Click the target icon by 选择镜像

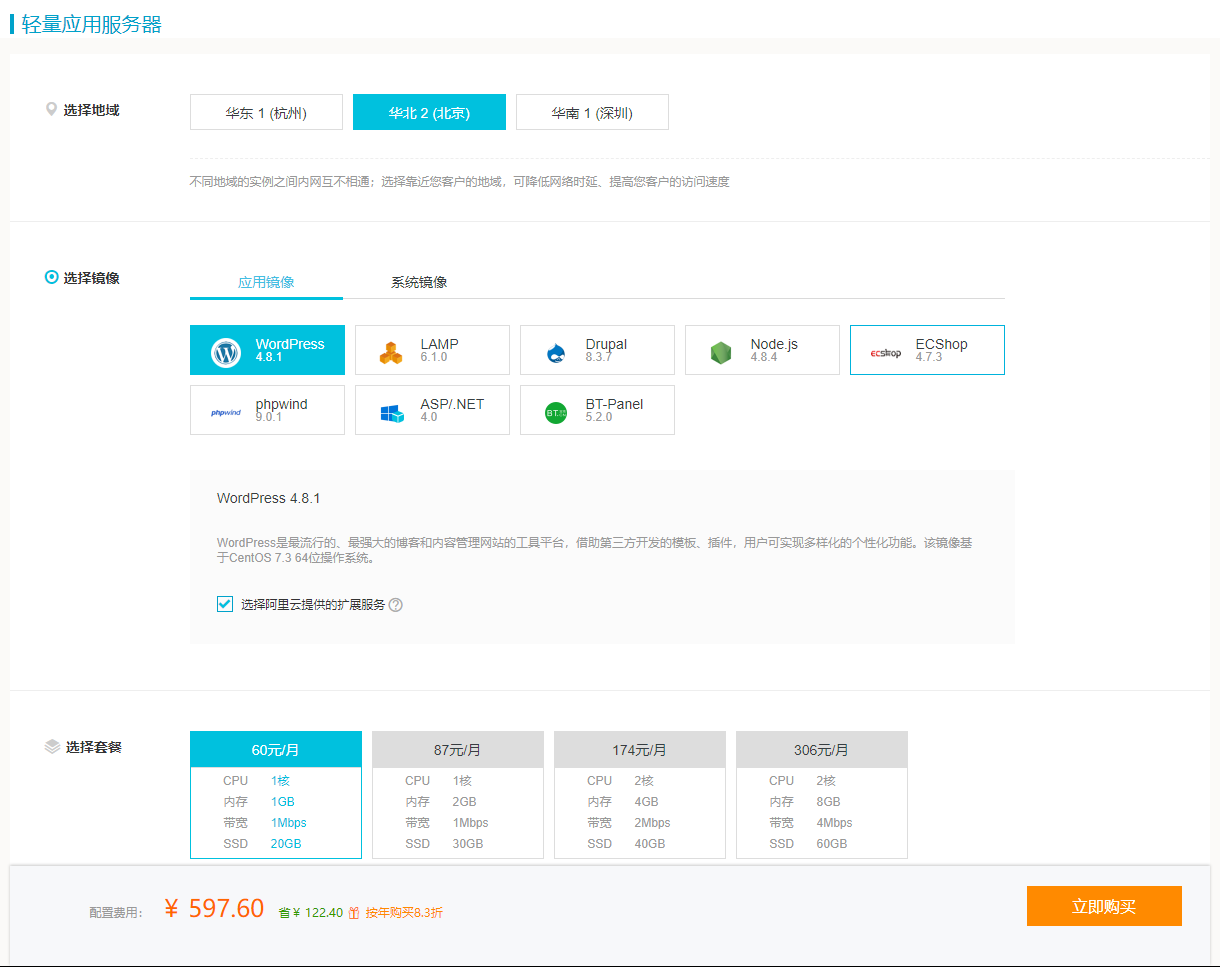click(x=52, y=278)
